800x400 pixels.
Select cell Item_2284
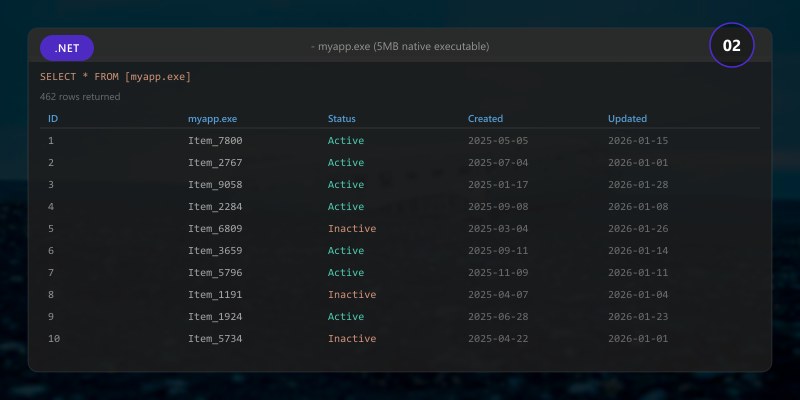click(x=215, y=206)
